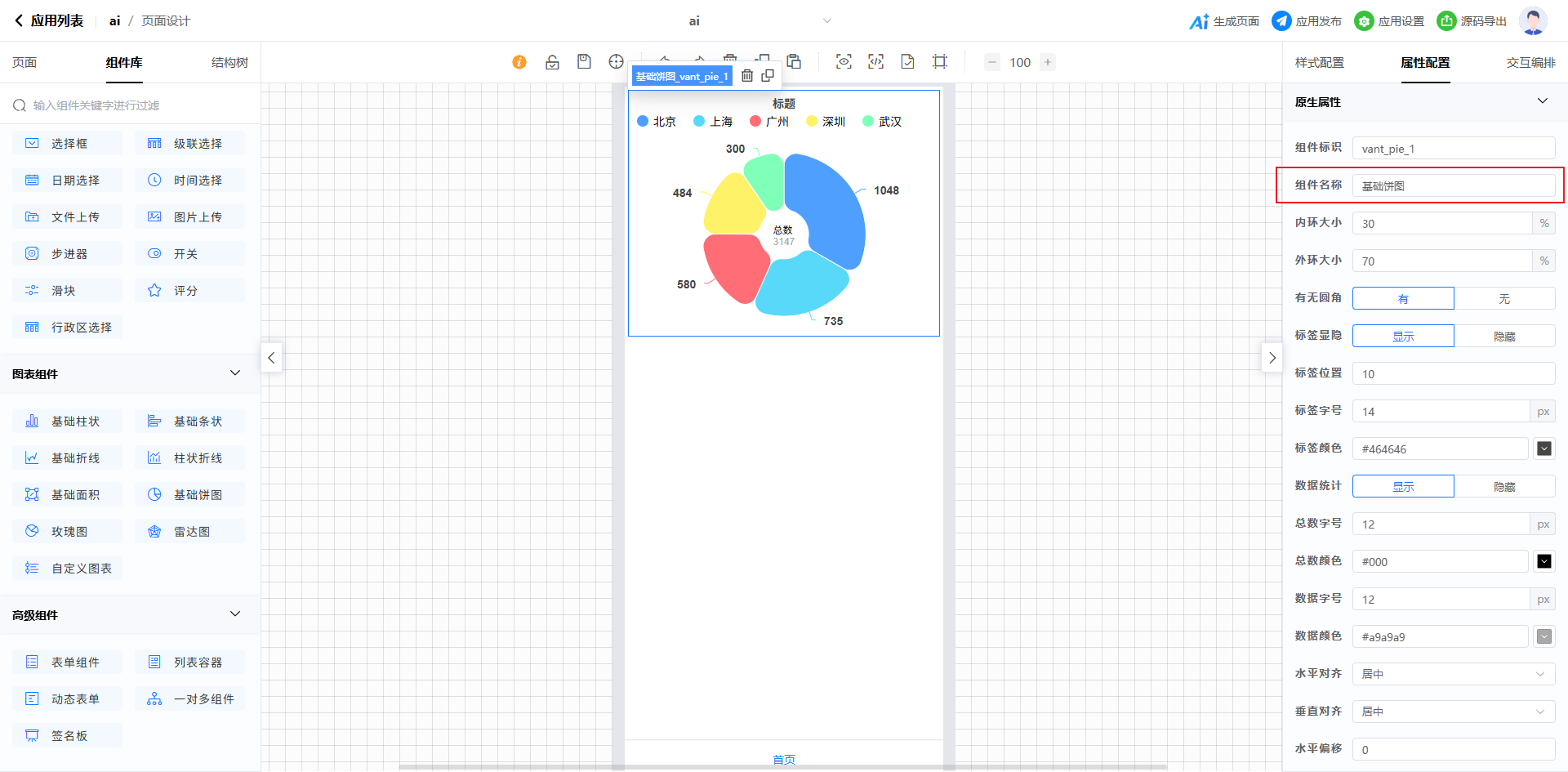Set 标签显隐 to 隐藏

pos(1504,337)
